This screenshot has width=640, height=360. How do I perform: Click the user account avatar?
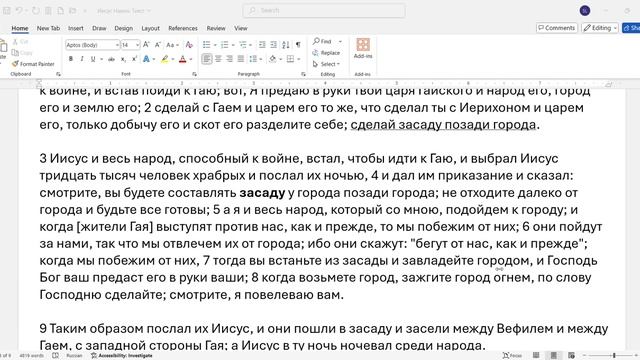point(584,11)
